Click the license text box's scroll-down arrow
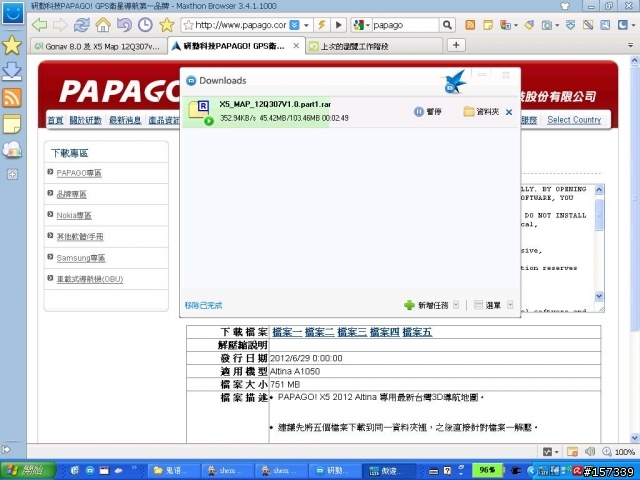This screenshot has height=480, width=640. (599, 296)
